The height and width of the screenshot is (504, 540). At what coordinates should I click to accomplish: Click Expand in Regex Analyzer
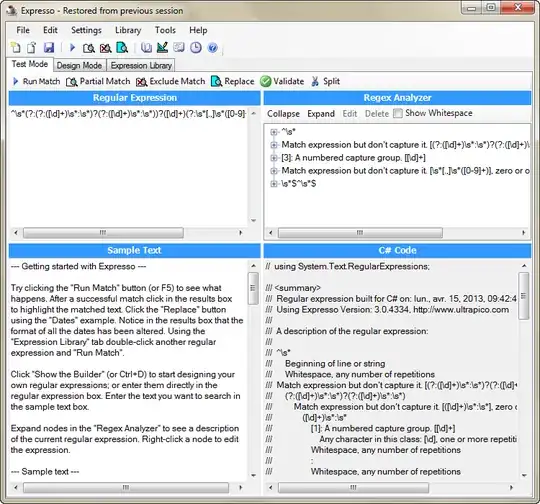tap(321, 114)
